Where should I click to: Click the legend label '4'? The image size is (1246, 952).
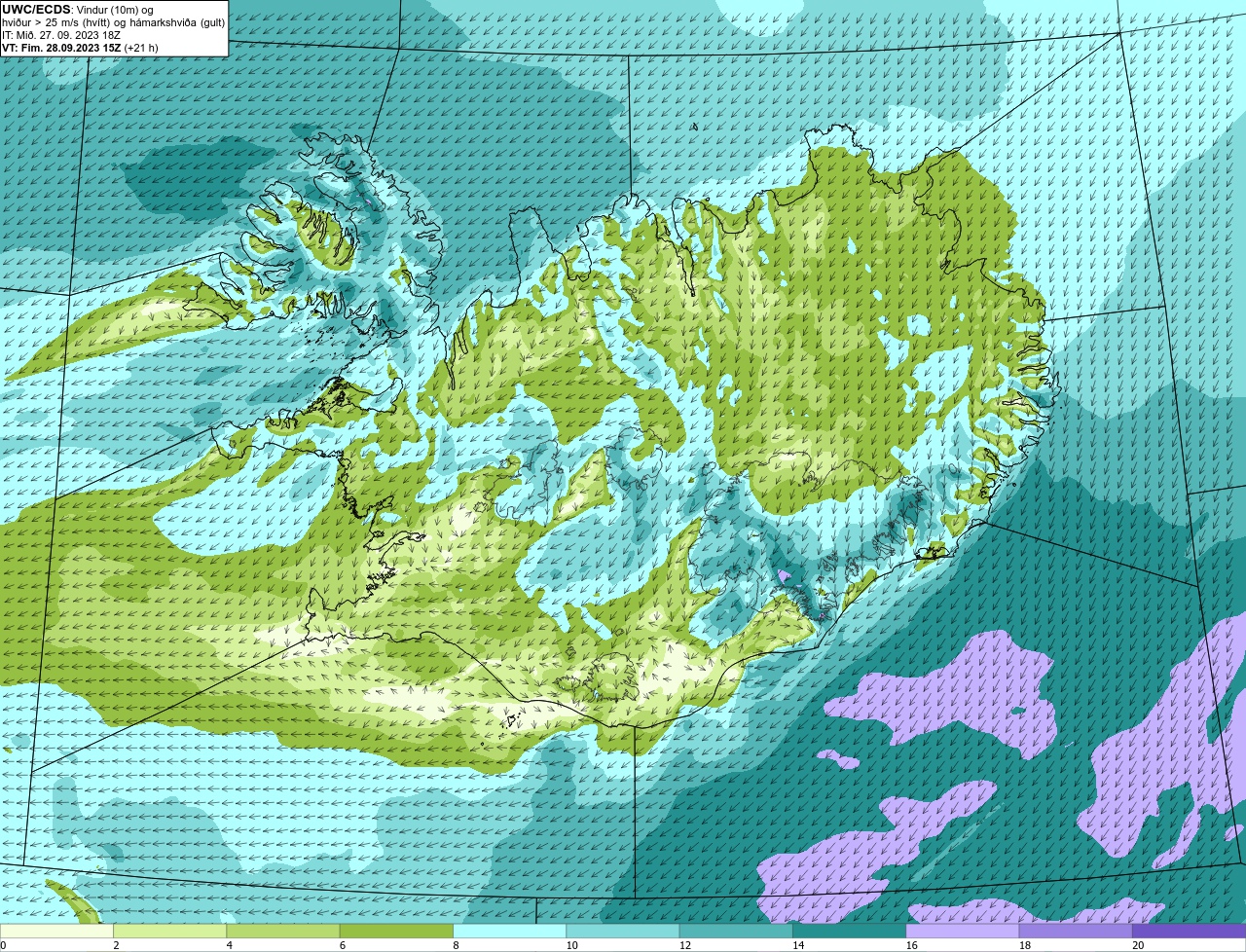tap(229, 945)
